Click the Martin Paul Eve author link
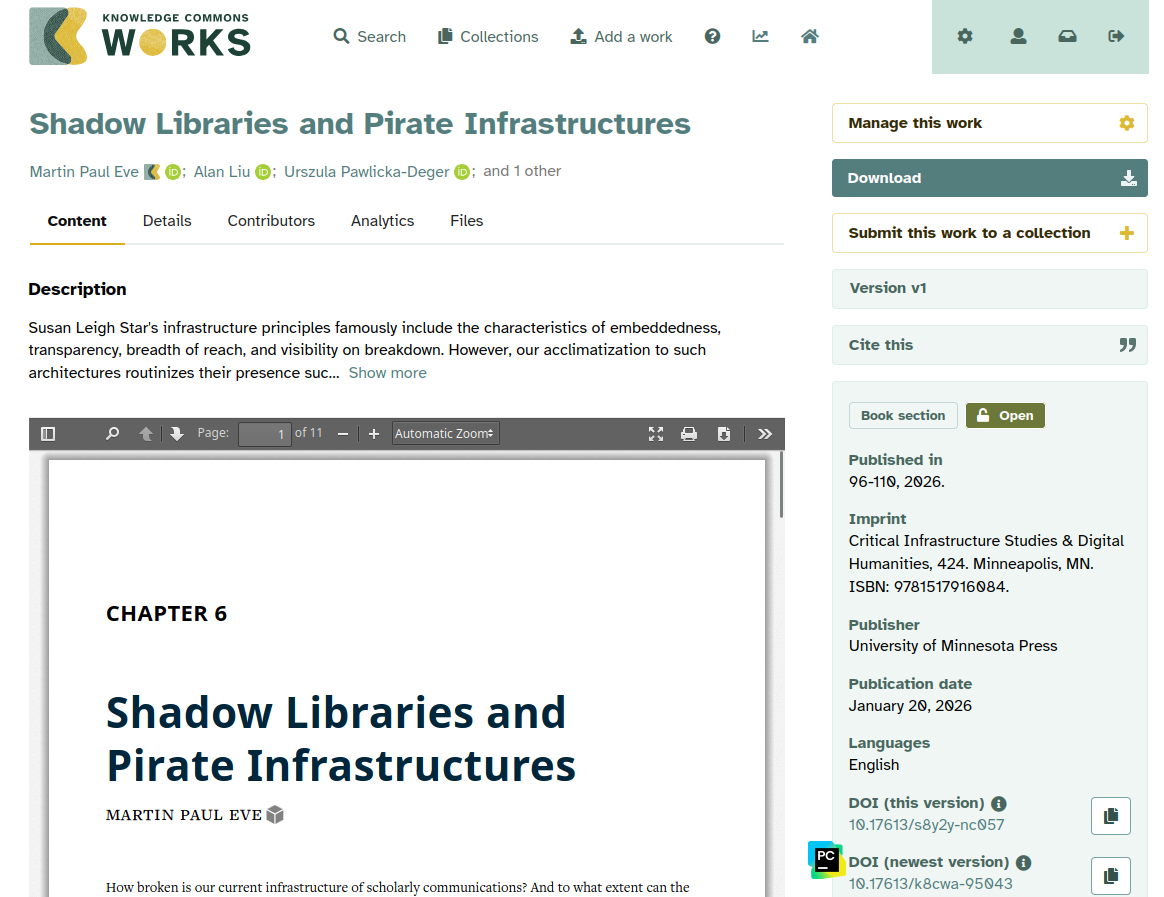The image size is (1164, 897). [x=84, y=172]
